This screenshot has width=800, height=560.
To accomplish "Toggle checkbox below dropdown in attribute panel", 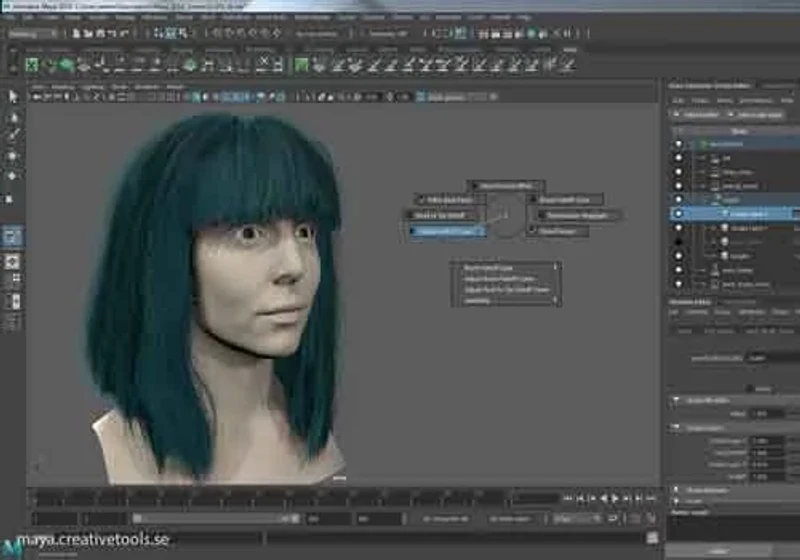I will click(x=750, y=389).
